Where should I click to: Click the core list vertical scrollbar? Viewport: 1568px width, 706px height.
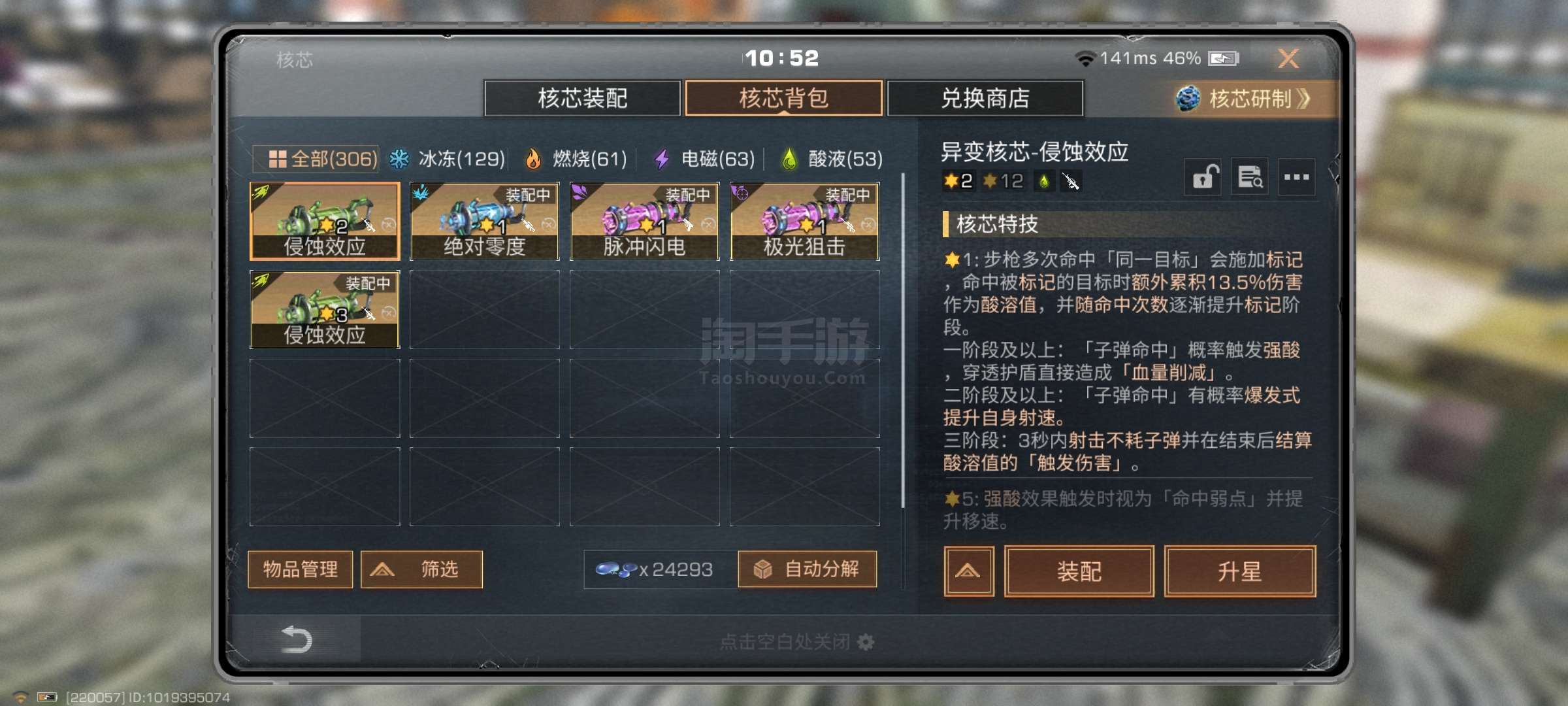coord(903,340)
